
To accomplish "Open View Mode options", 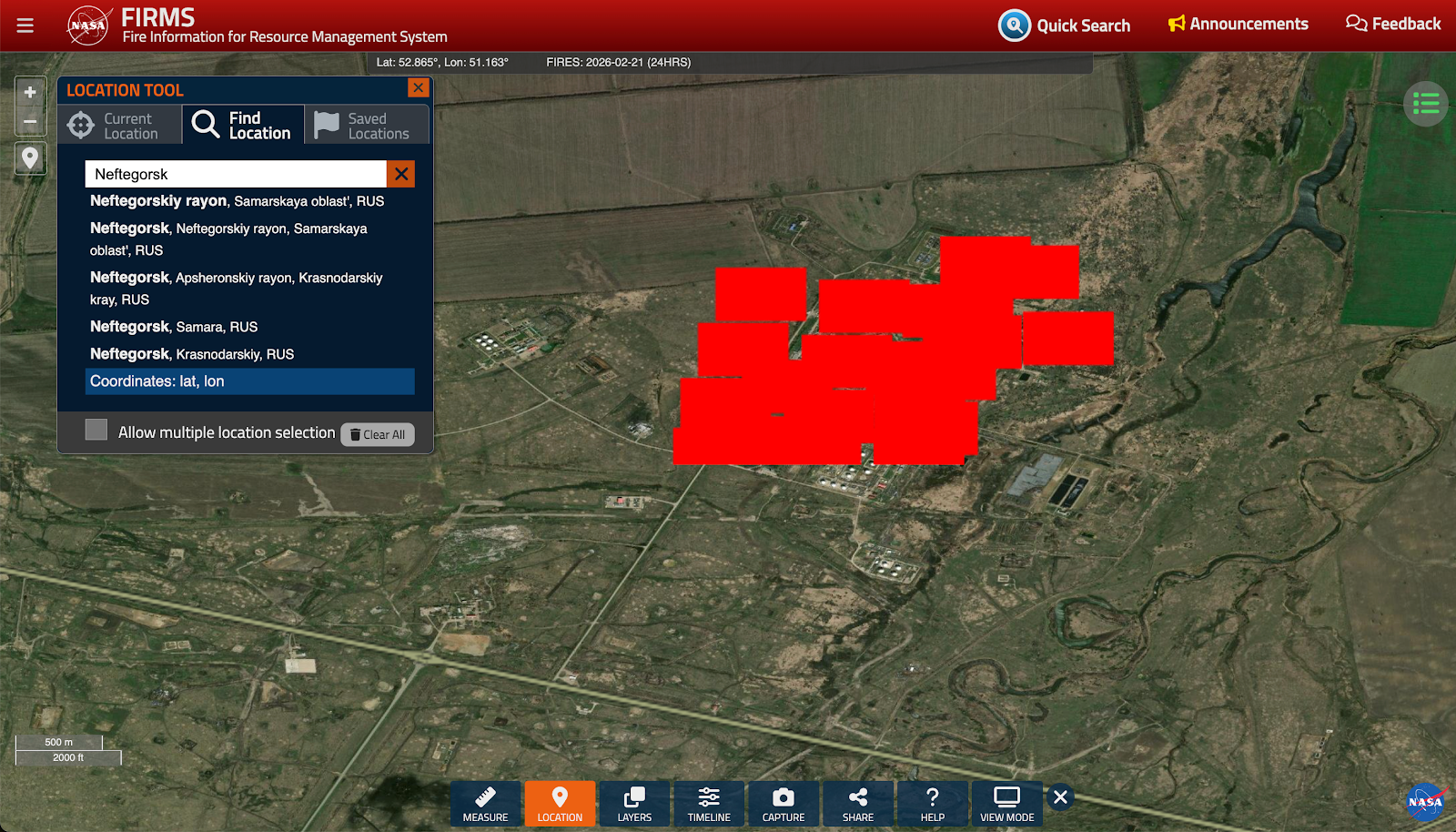I will (x=1007, y=804).
